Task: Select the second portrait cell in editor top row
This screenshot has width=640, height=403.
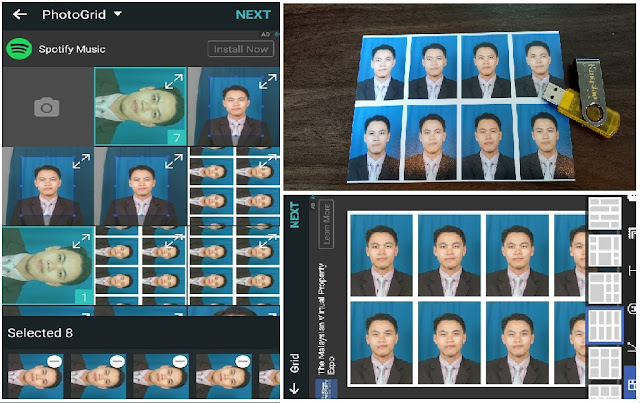Action: pyautogui.click(x=449, y=256)
